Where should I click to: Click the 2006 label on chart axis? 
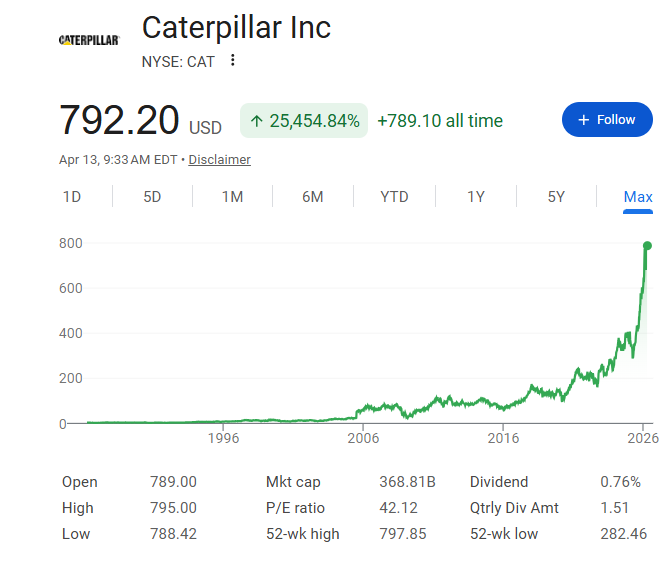click(x=363, y=438)
